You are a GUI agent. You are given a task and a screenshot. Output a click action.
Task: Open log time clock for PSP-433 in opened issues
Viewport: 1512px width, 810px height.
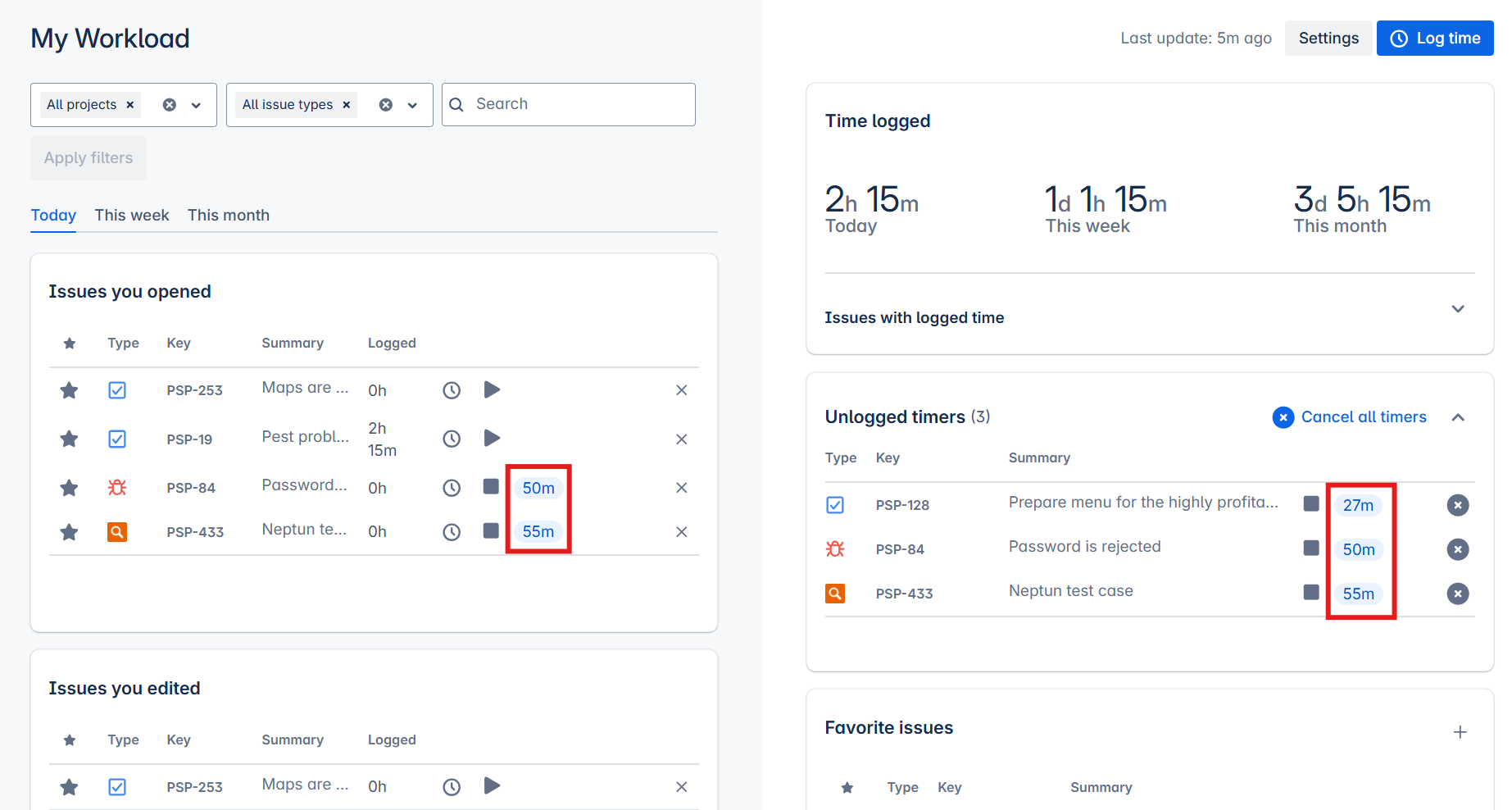click(x=452, y=532)
